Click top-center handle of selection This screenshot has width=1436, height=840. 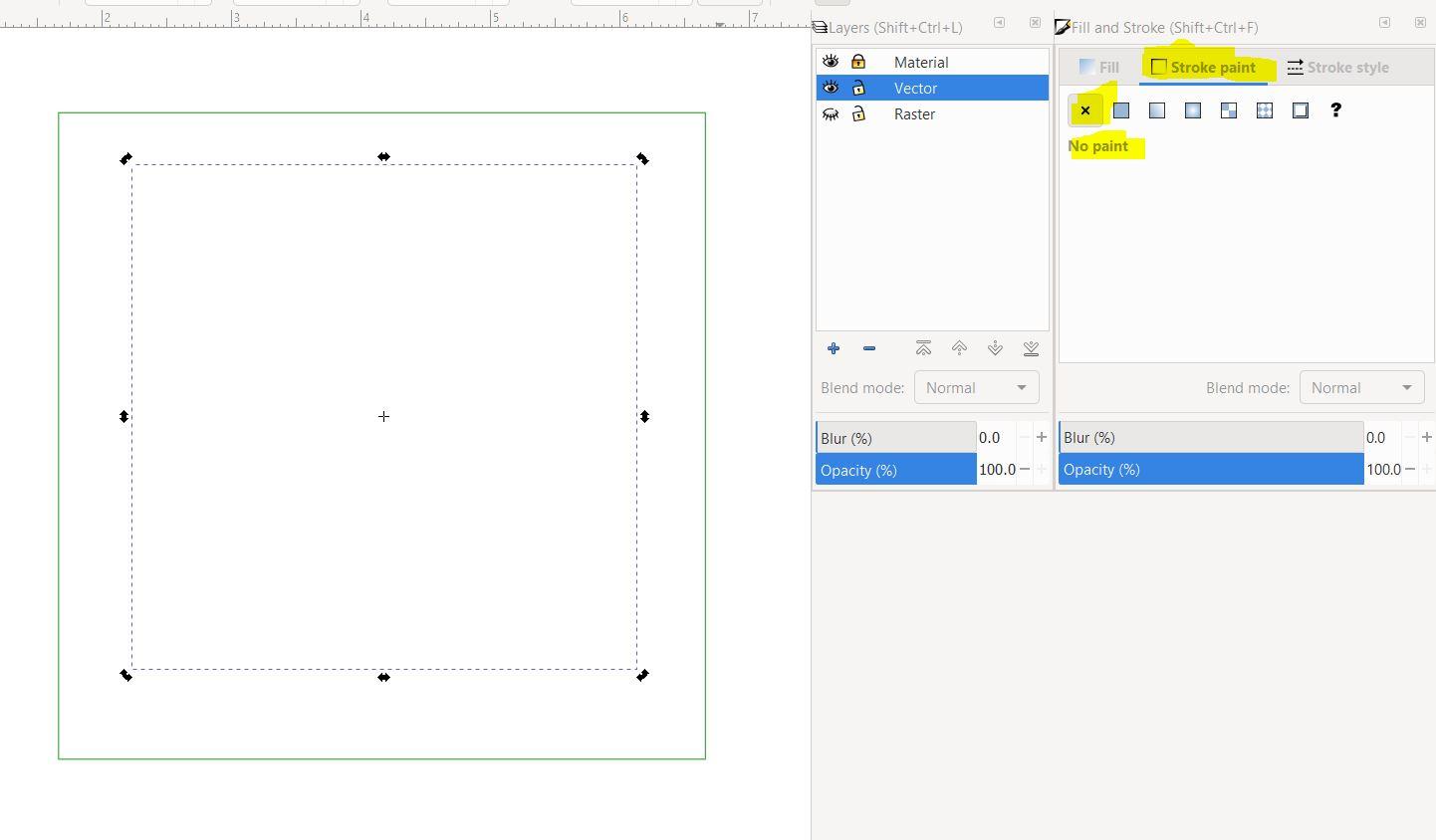[x=383, y=156]
